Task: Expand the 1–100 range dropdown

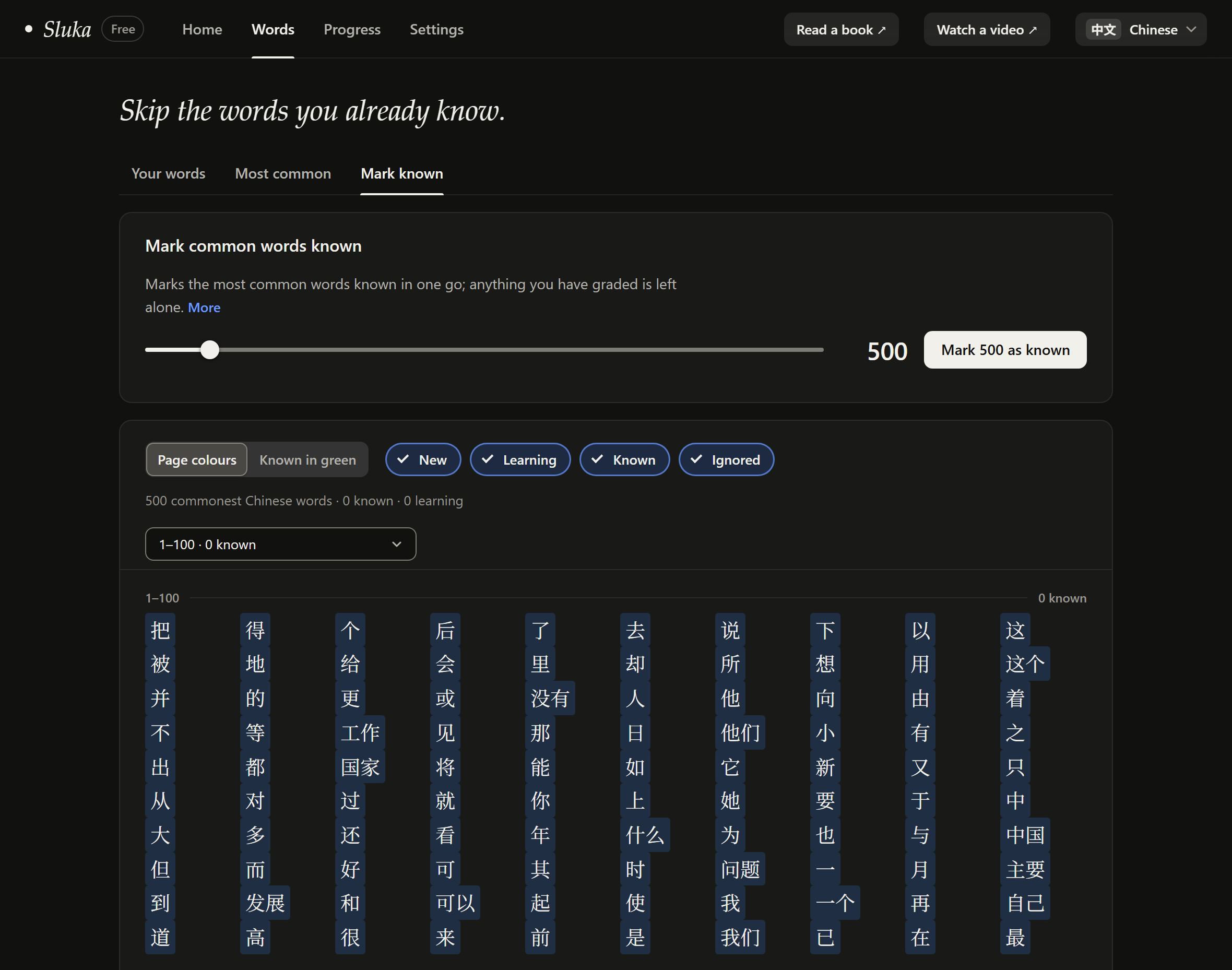Action: coord(280,544)
